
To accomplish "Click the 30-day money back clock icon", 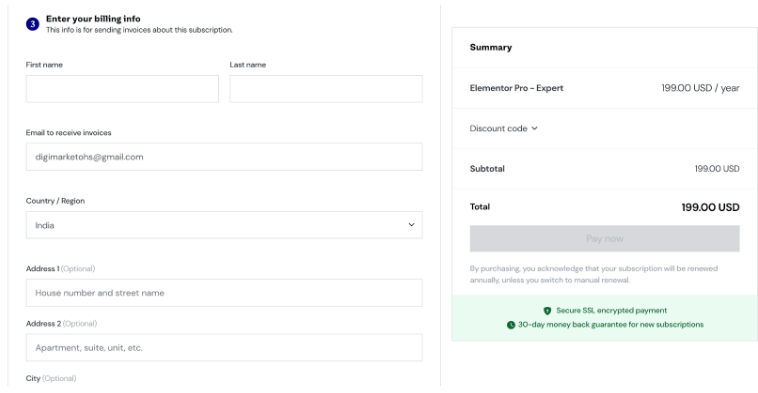I will (510, 325).
